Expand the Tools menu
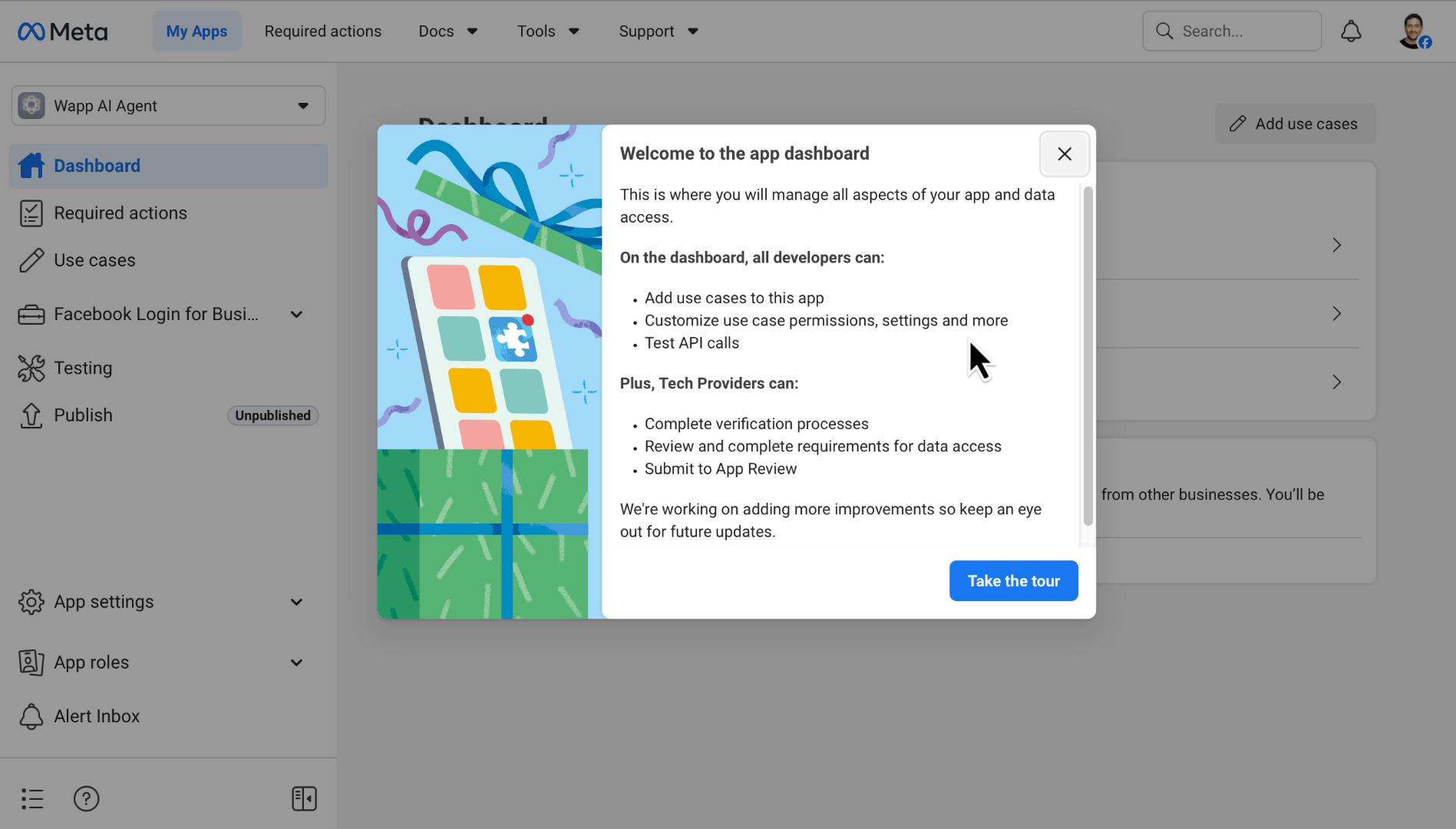 tap(548, 31)
